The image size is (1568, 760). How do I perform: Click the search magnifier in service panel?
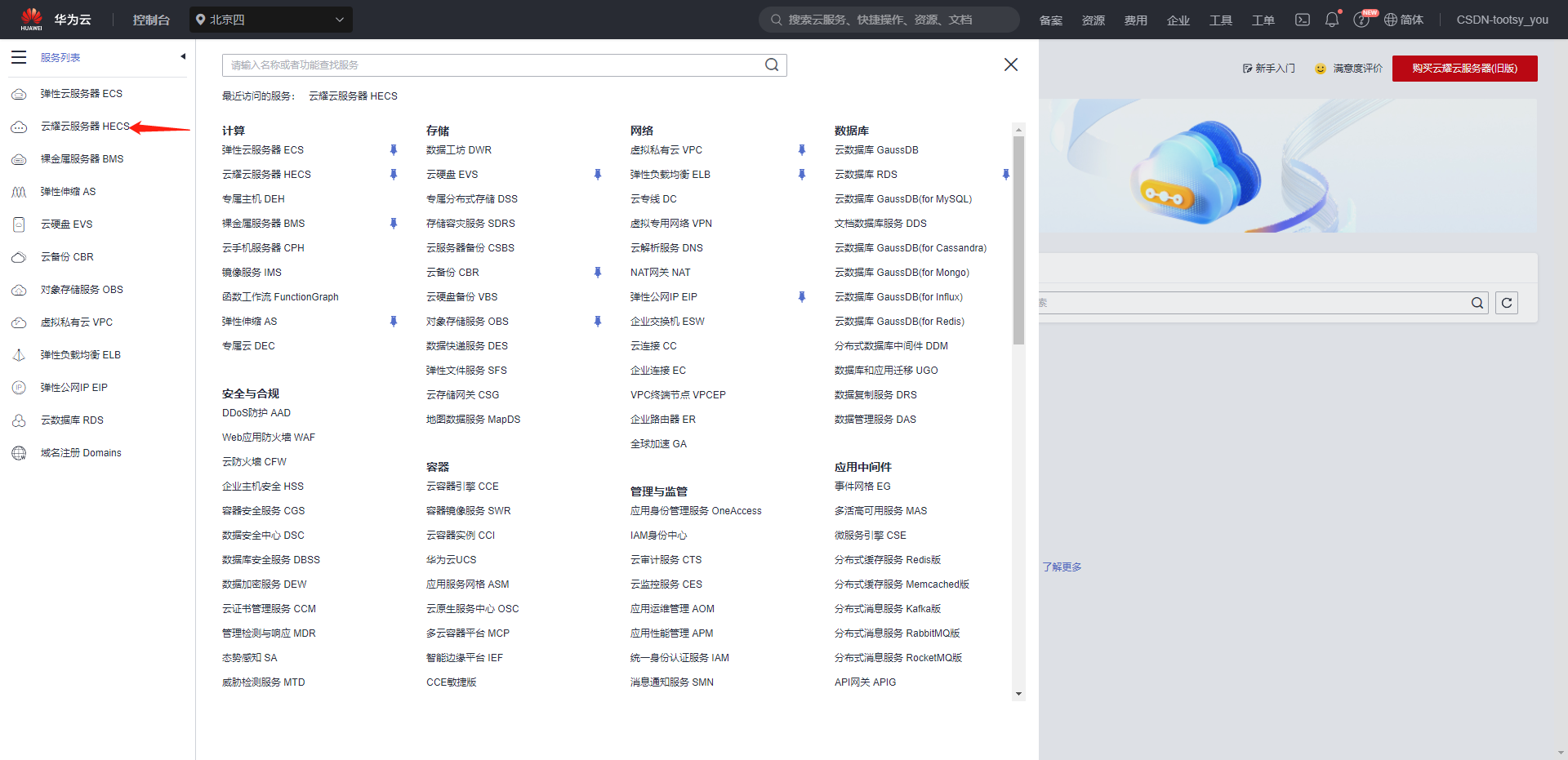point(772,64)
